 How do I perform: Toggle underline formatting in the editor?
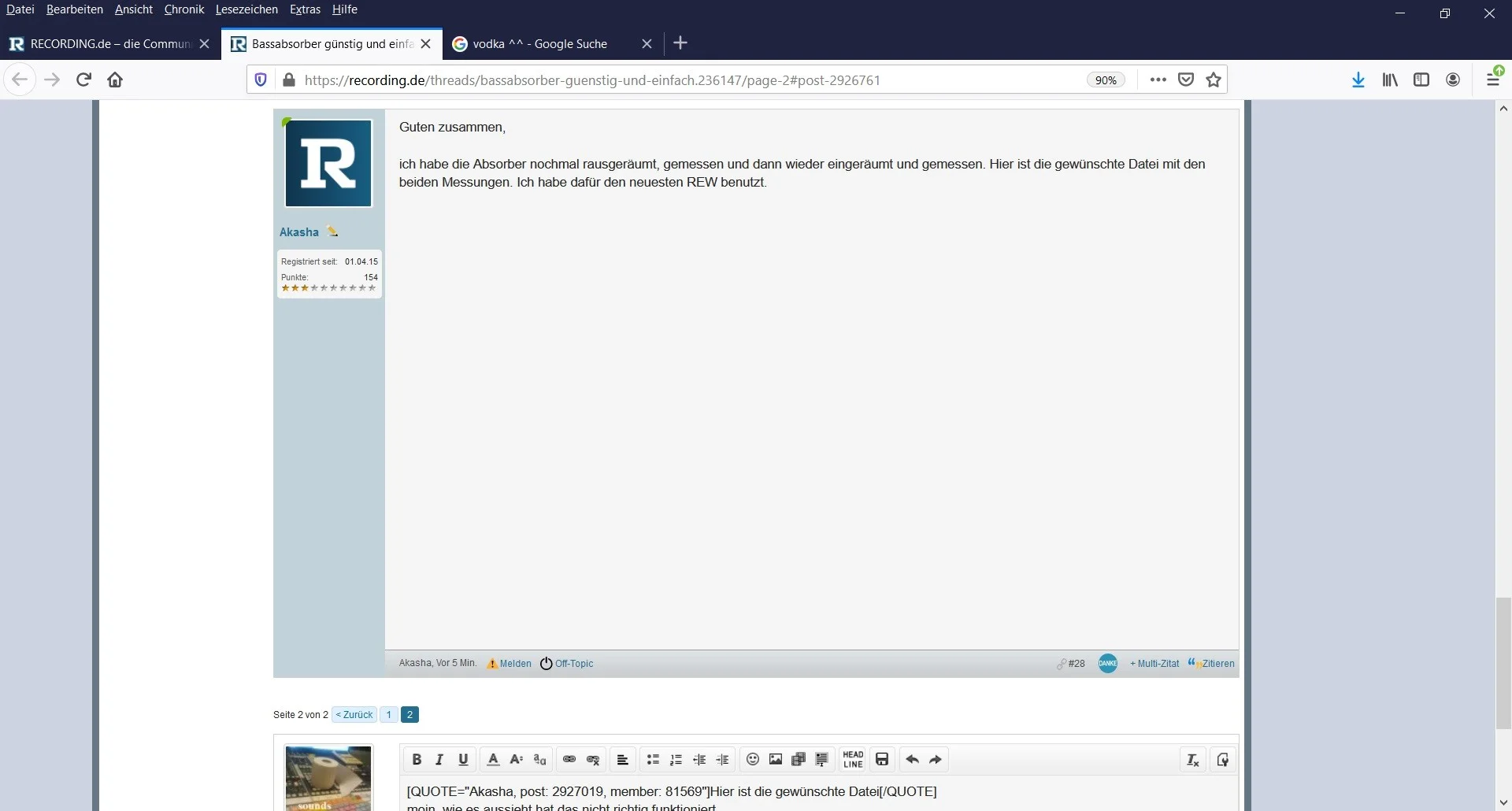(463, 760)
